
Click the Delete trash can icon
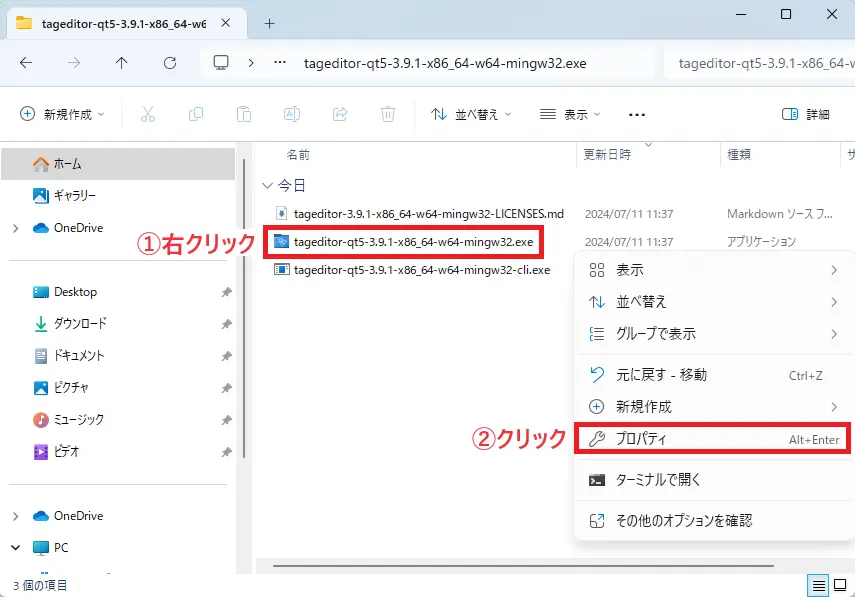pyautogui.click(x=388, y=114)
